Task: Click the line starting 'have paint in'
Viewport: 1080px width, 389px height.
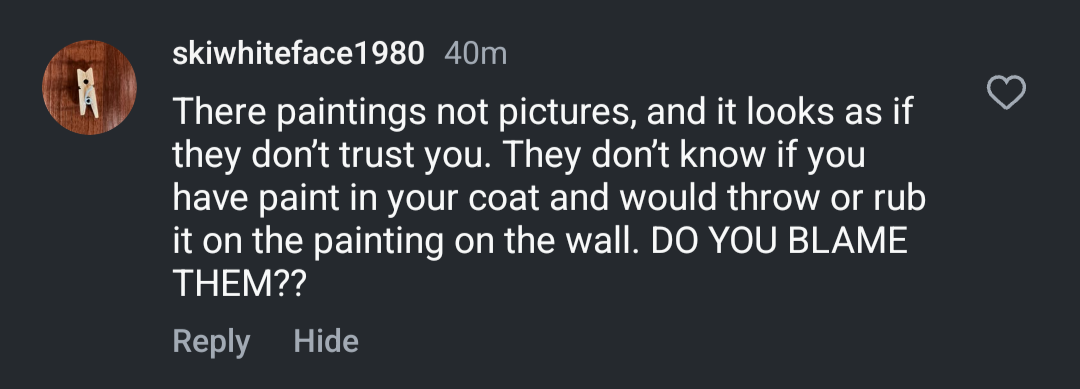Action: tap(549, 198)
